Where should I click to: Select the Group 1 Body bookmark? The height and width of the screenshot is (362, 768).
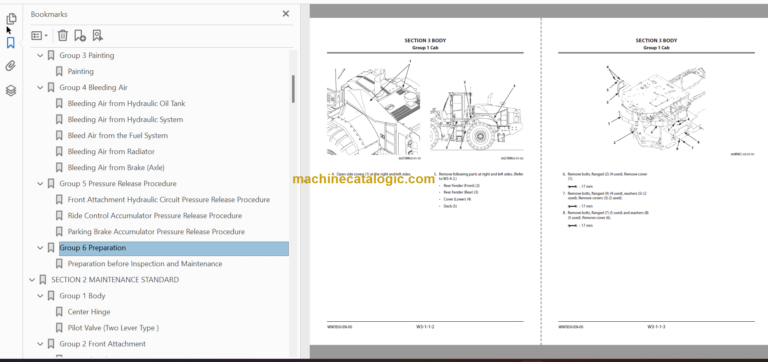(x=82, y=296)
